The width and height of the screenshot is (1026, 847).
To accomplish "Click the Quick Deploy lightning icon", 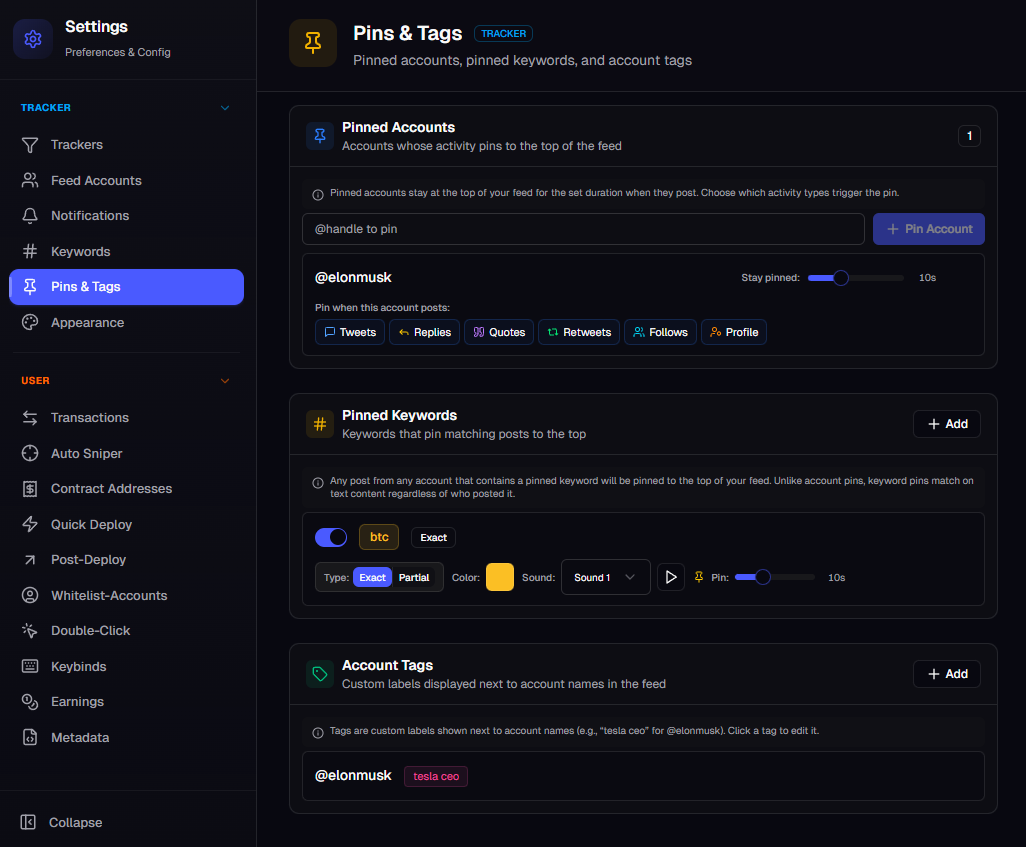I will [x=30, y=524].
